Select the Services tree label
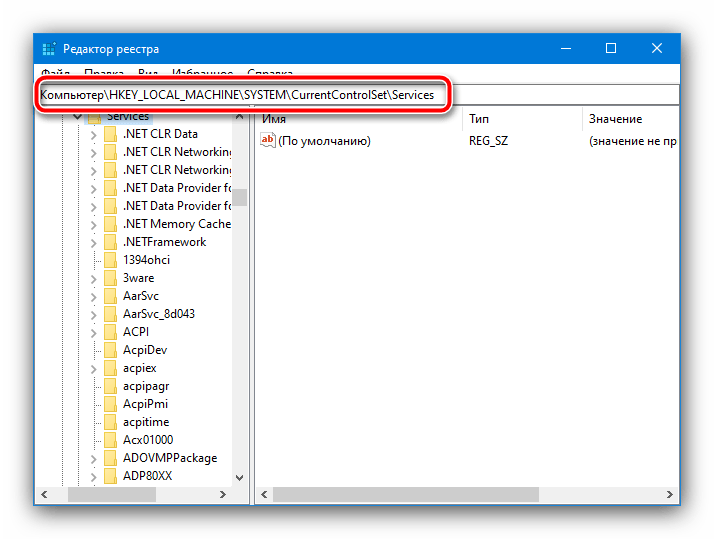Image resolution: width=714 pixels, height=539 pixels. click(128, 117)
